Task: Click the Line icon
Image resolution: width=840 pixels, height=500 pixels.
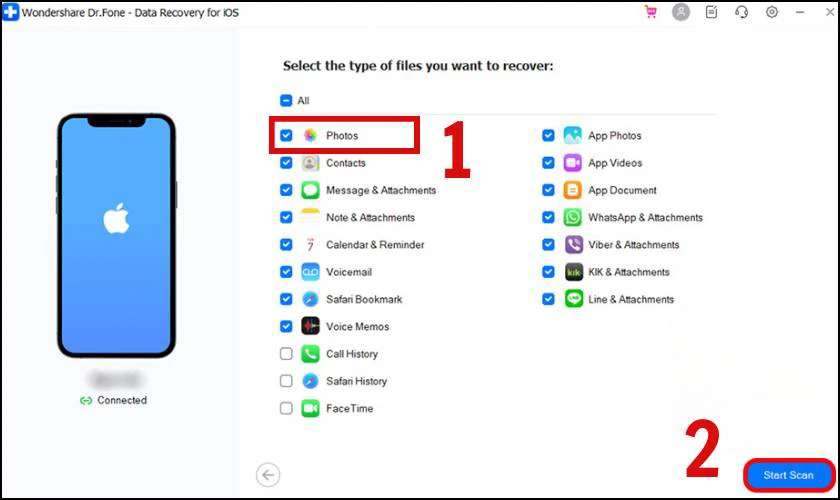Action: pos(574,299)
